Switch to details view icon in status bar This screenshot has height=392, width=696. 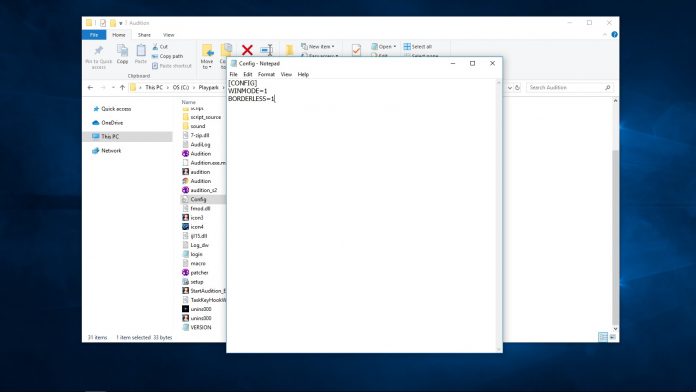pos(603,337)
